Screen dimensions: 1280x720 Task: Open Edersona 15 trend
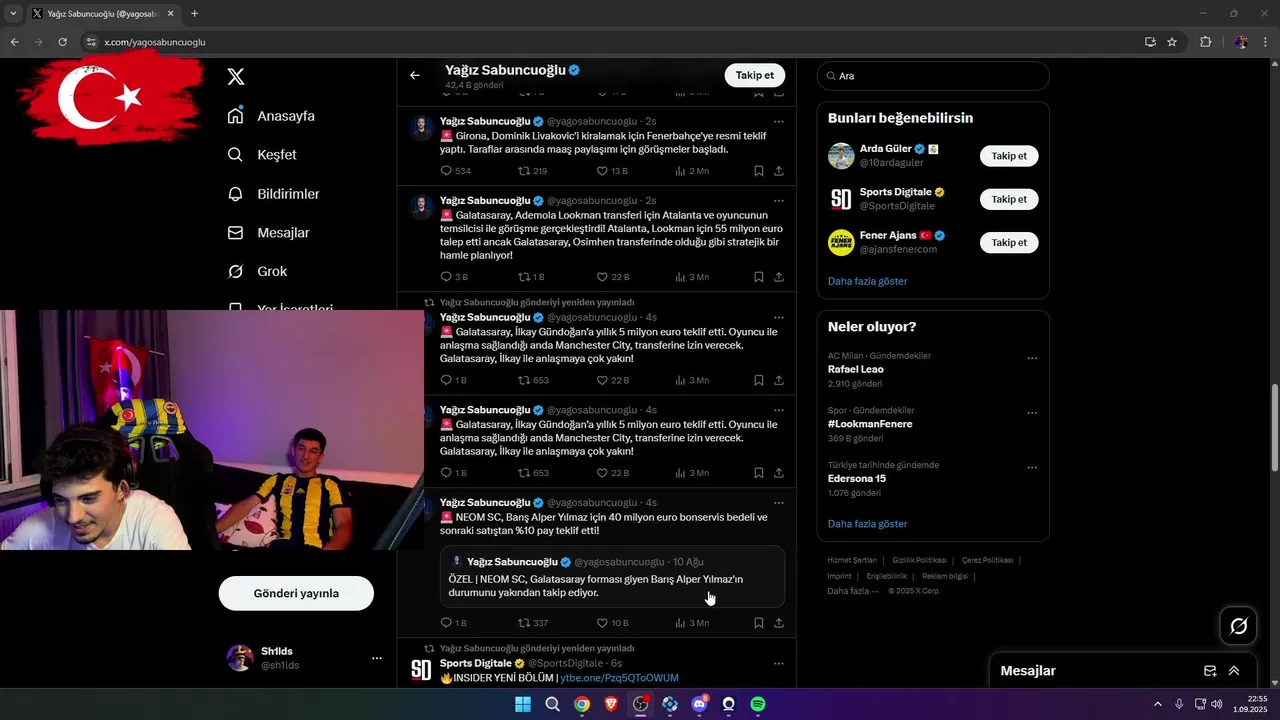pyautogui.click(x=857, y=478)
